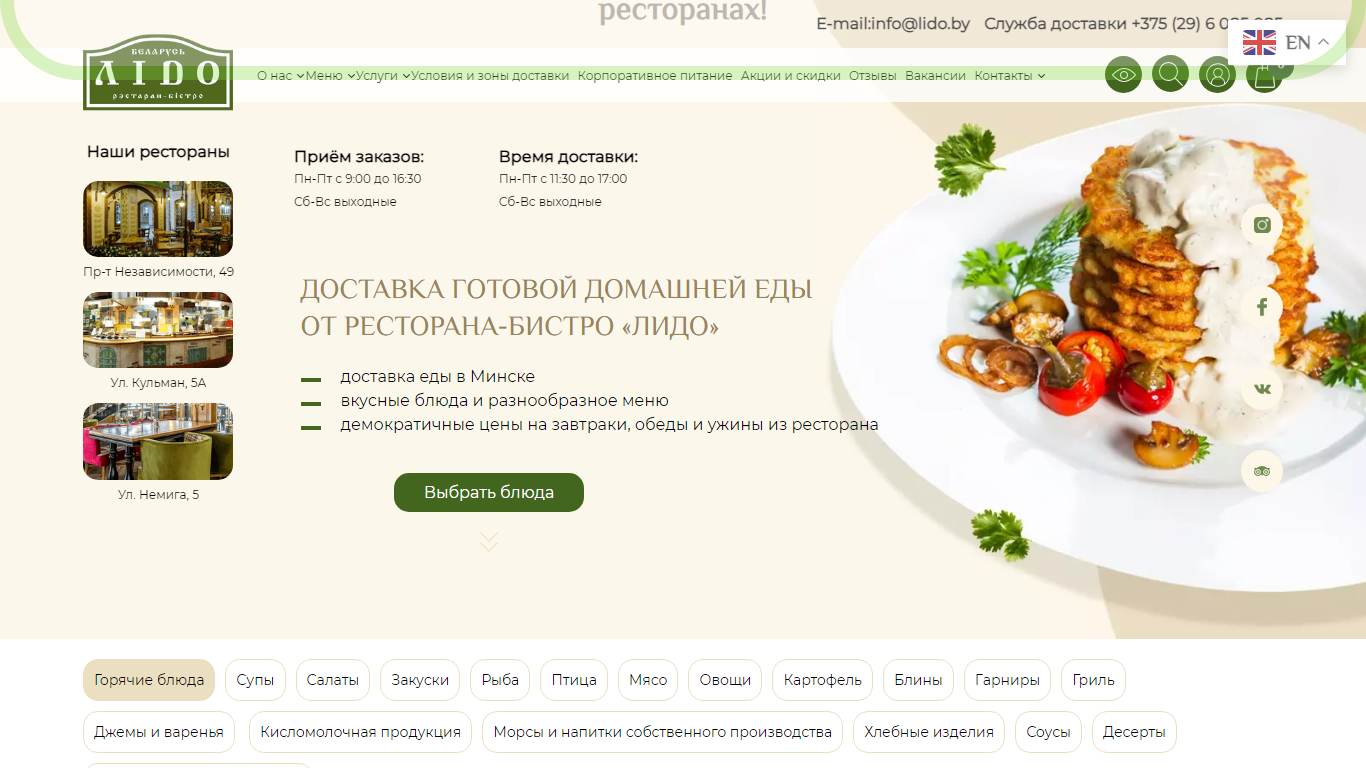Select the Соусы category
Viewport: 1366px width, 768px height.
pos(1048,732)
